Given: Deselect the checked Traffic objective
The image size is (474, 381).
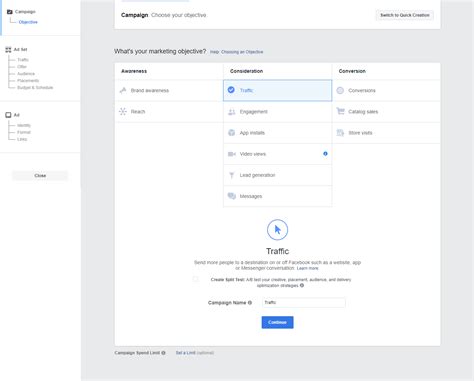Looking at the screenshot, I should (x=231, y=90).
